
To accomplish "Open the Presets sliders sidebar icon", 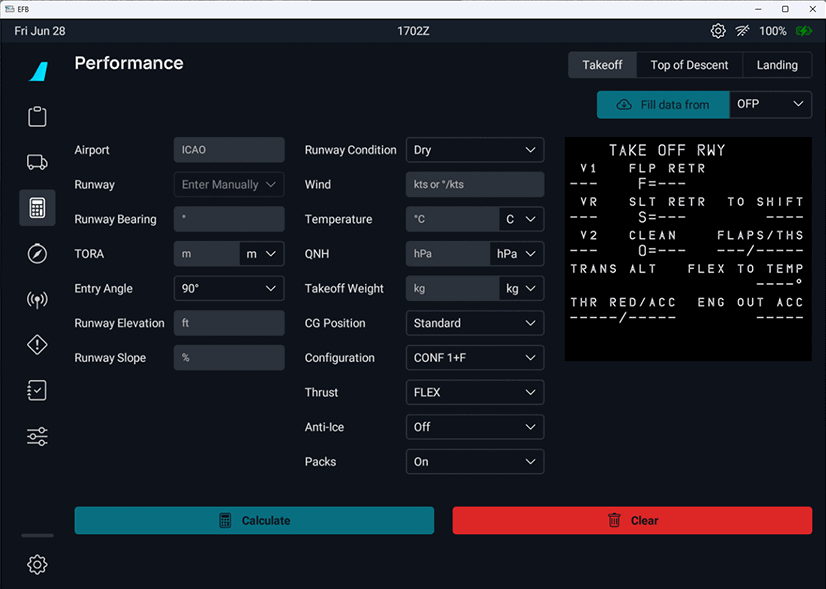I will 37,436.
